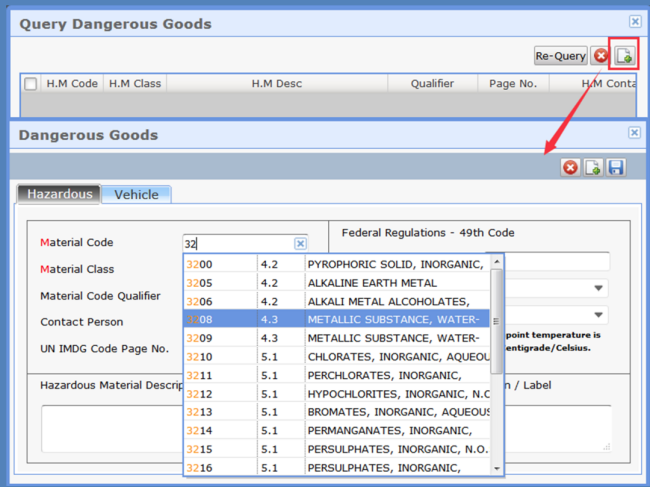Click in the Material Code input field

238,243
